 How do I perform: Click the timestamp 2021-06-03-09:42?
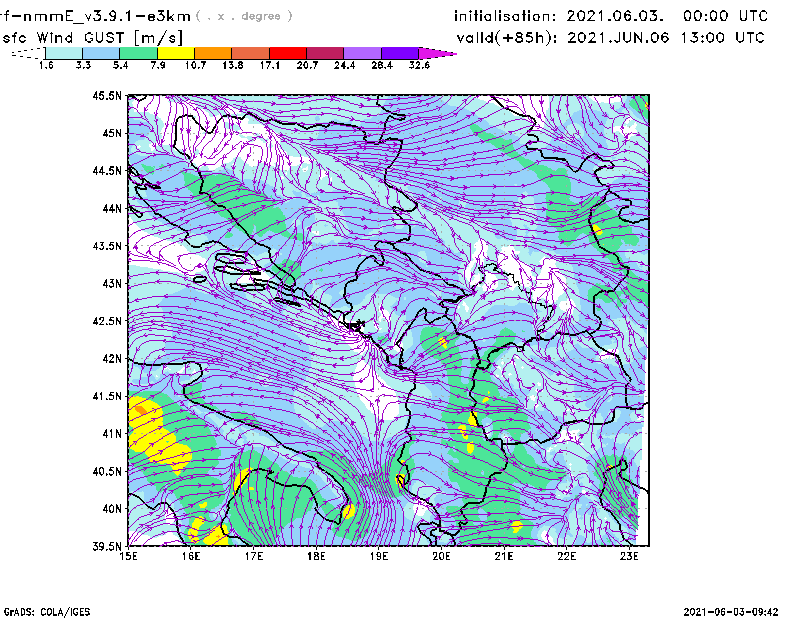[x=731, y=612]
